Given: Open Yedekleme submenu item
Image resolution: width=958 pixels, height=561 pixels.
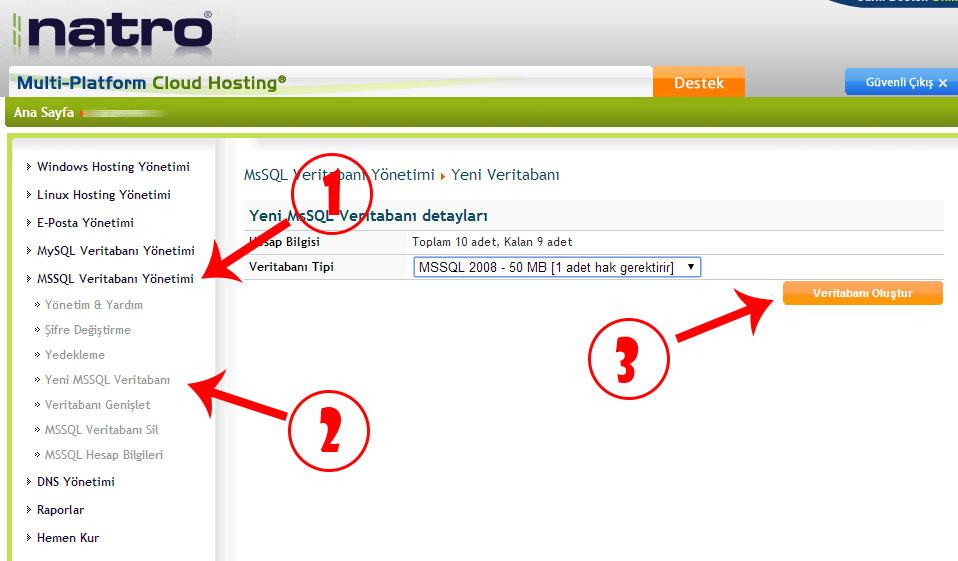Looking at the screenshot, I should [75, 354].
